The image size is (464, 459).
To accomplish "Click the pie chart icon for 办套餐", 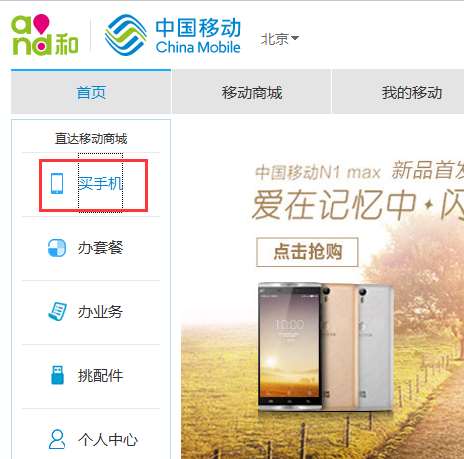I will [x=57, y=248].
